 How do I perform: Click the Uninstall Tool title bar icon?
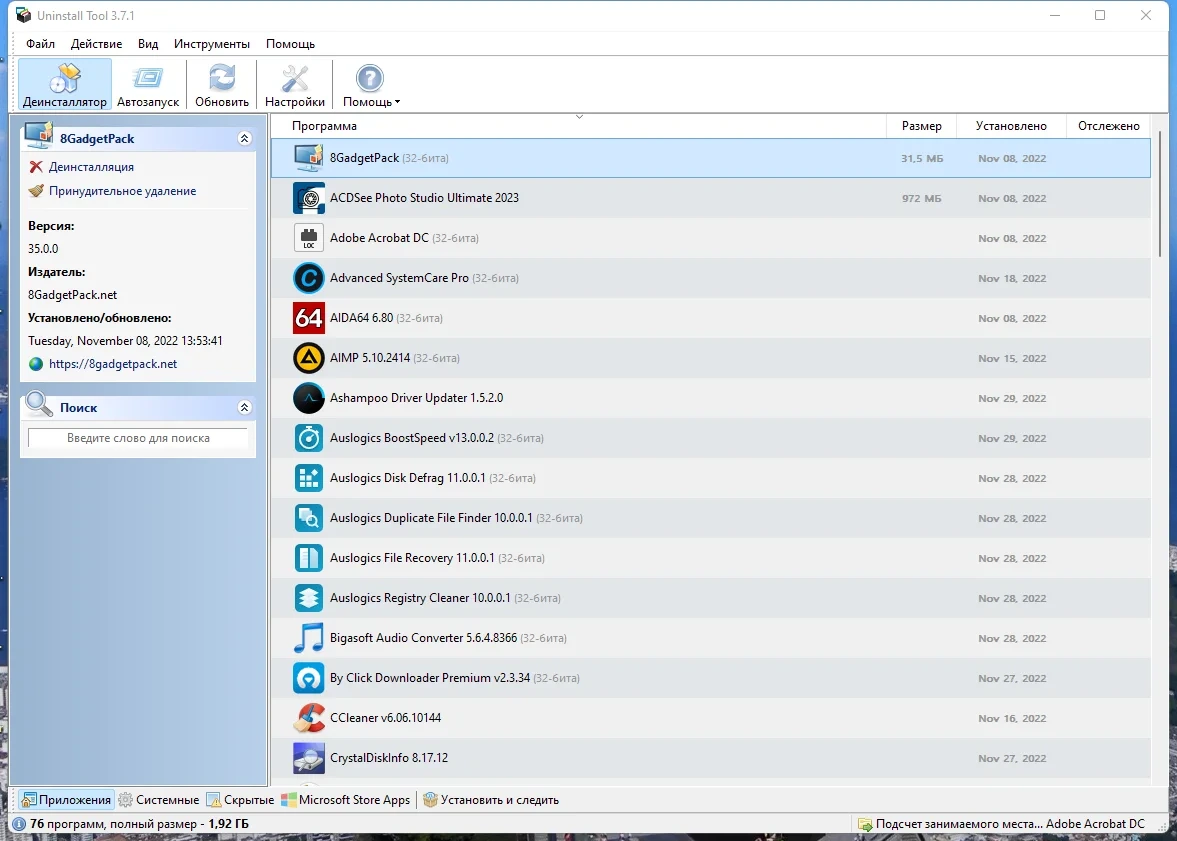(x=23, y=15)
